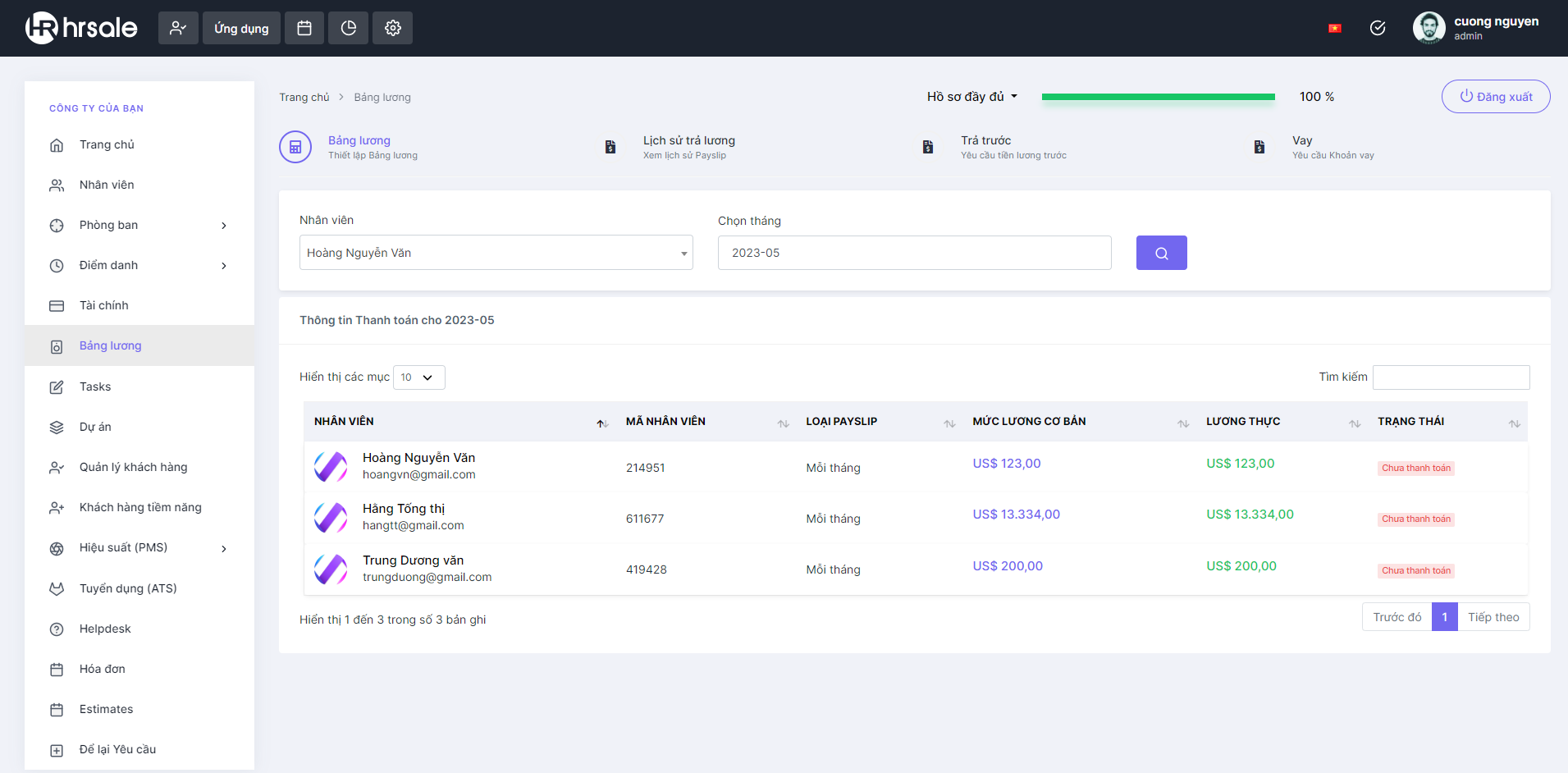This screenshot has height=773, width=1568.
Task: Sort by LƯƠNG THỰC column arrows
Action: click(1355, 423)
